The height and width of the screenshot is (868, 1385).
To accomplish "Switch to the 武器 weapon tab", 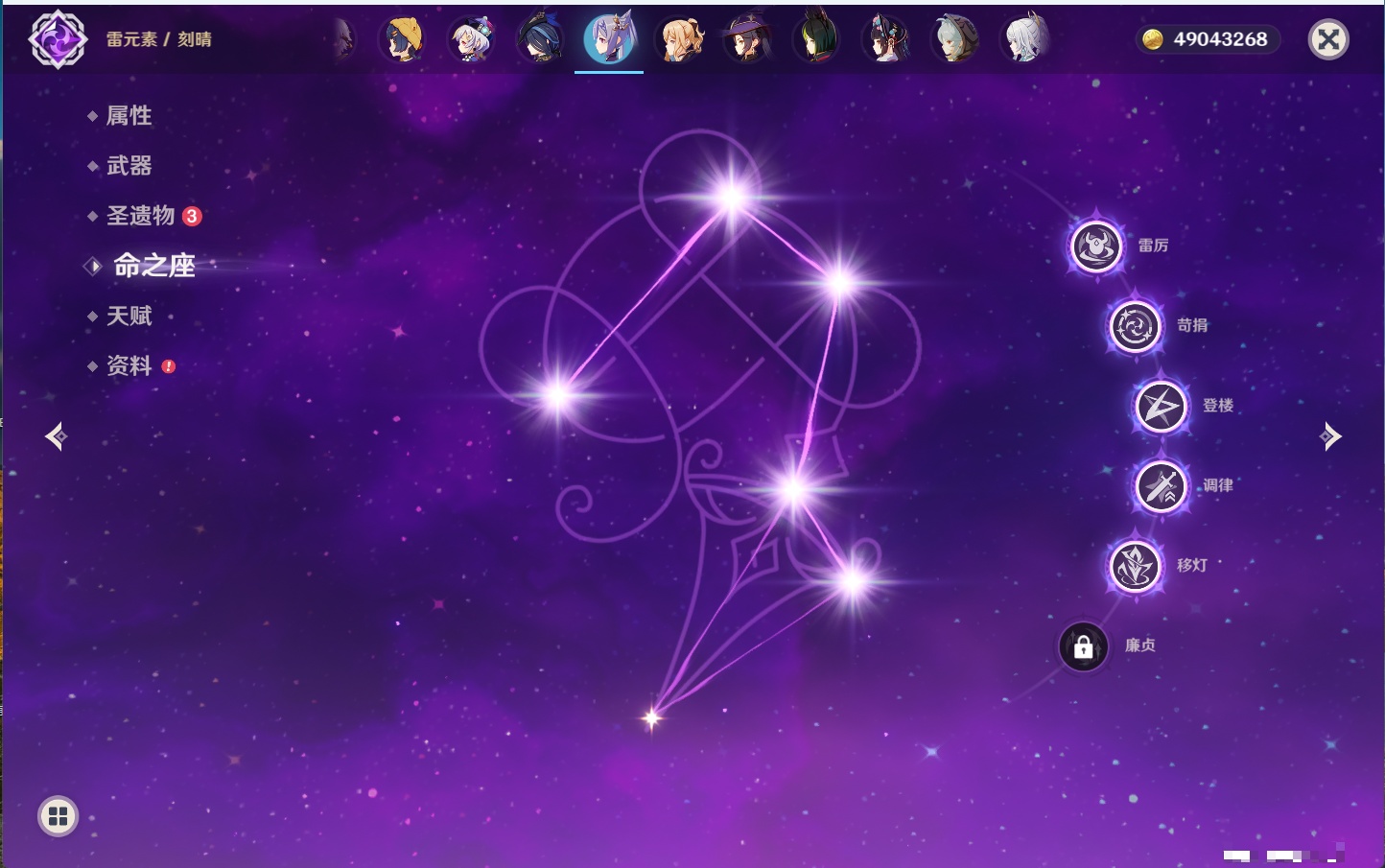I will 129,166.
